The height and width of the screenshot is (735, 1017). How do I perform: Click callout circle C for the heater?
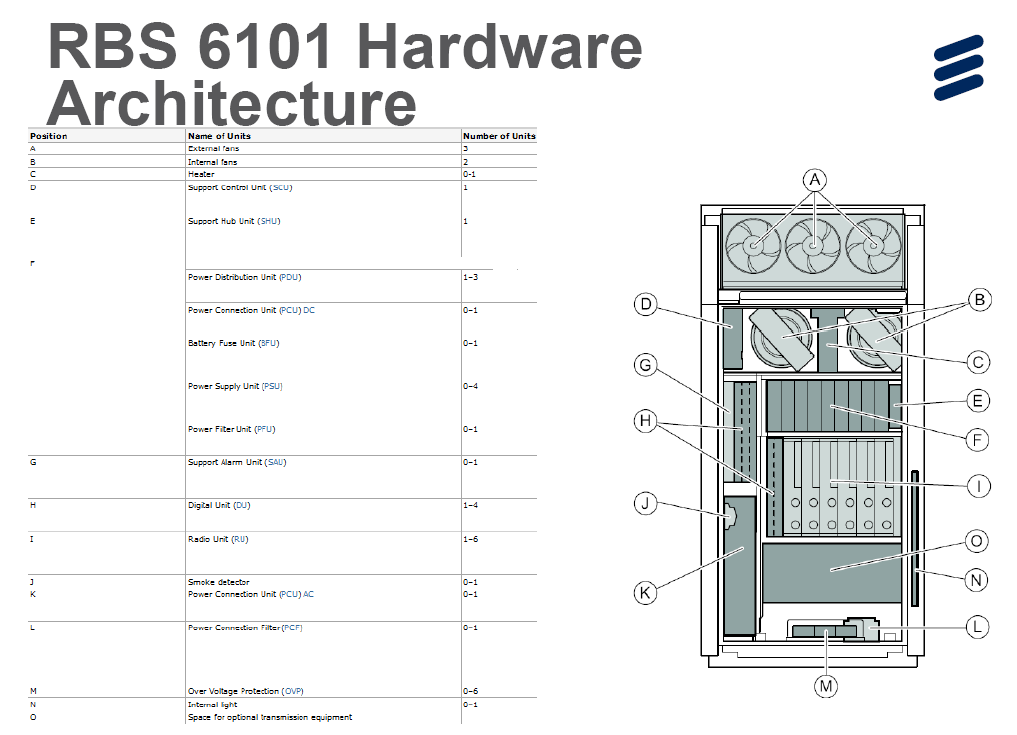[978, 363]
